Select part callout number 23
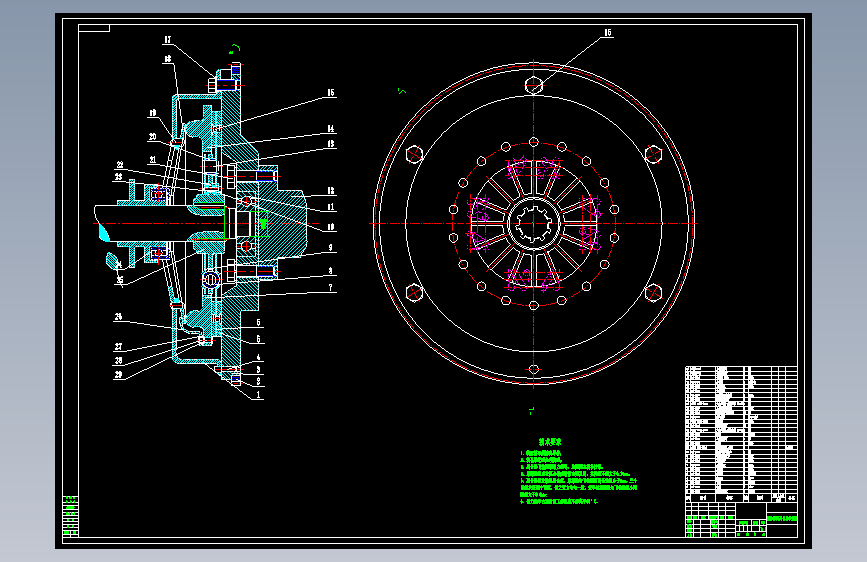The image size is (867, 562). pos(118,177)
